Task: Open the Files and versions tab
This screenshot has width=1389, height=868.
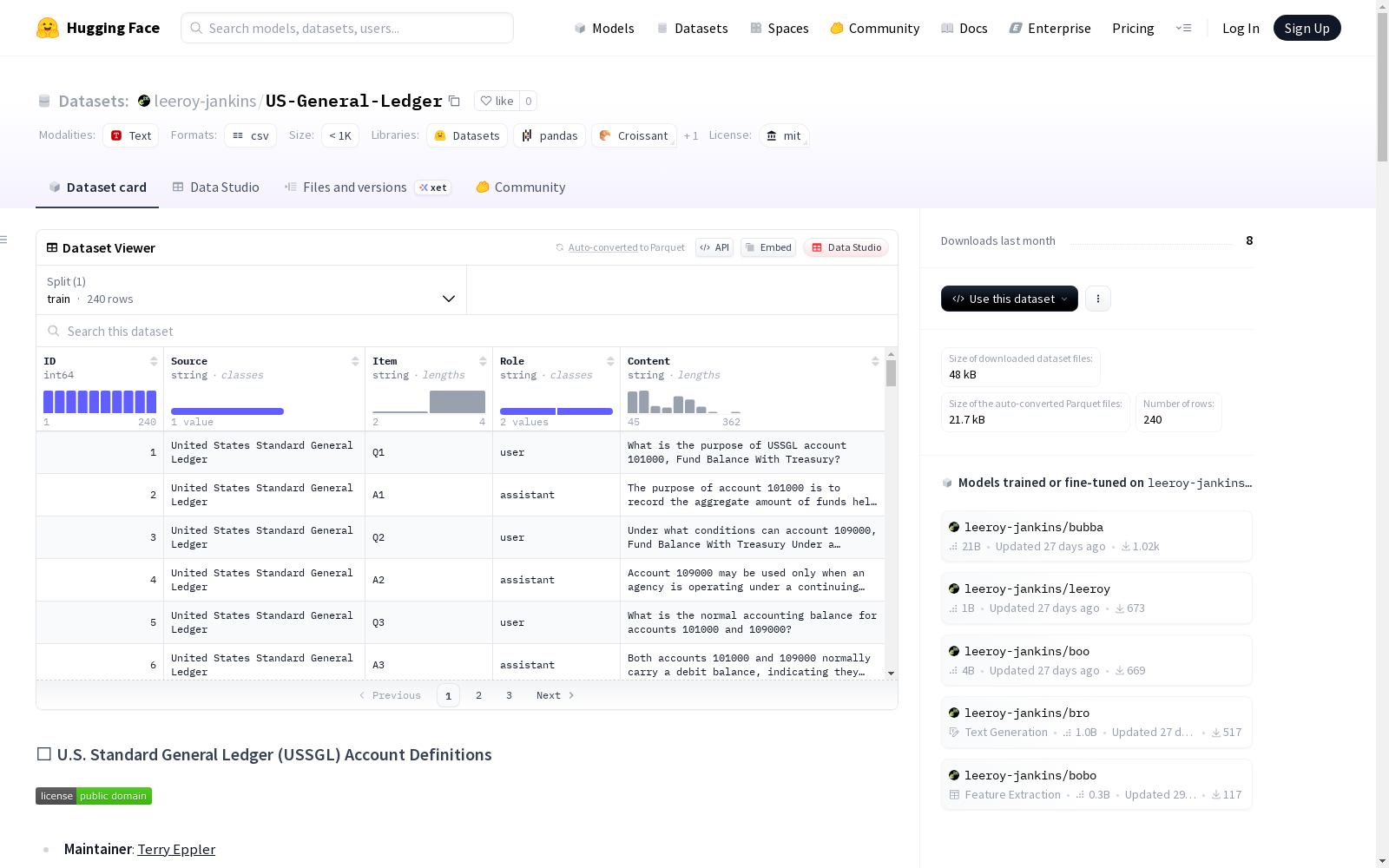Action: click(367, 187)
